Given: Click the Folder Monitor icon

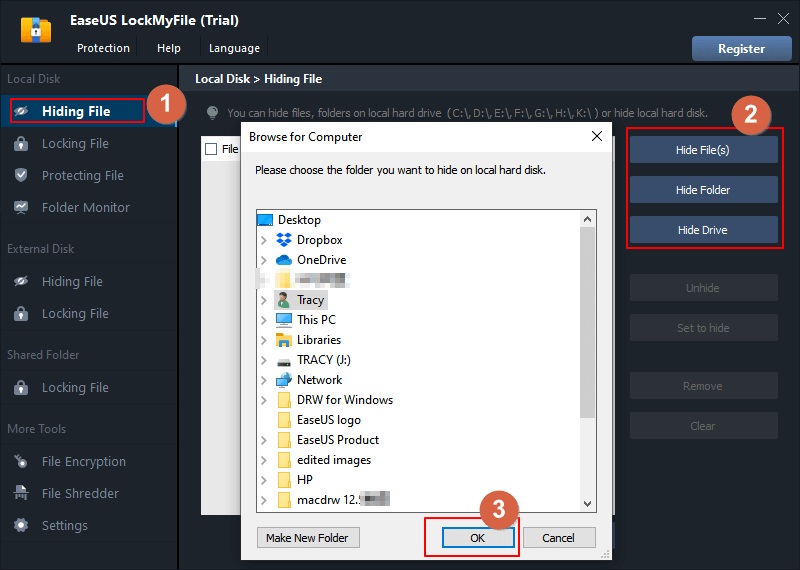Looking at the screenshot, I should click(21, 207).
